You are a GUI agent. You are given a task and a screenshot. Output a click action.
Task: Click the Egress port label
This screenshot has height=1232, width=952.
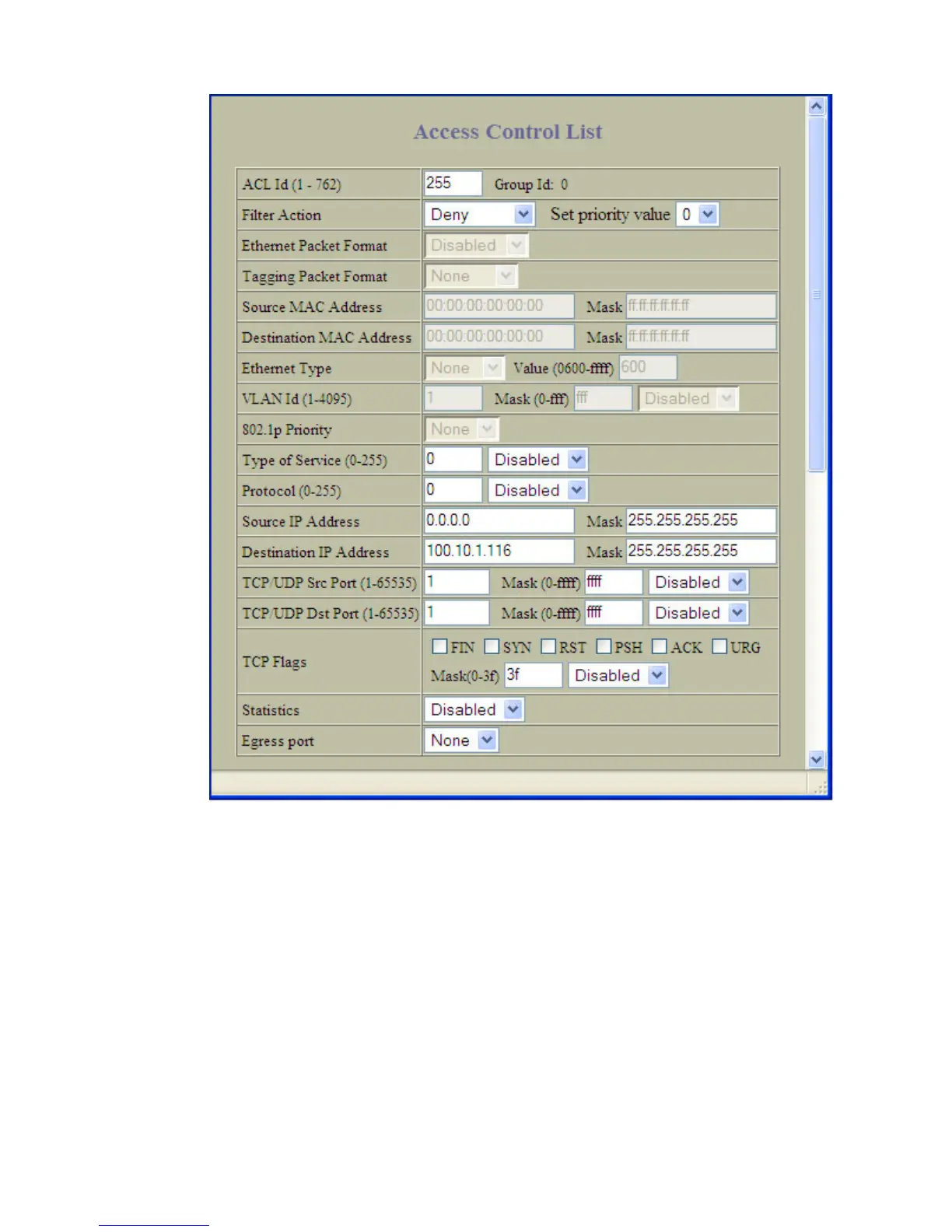(278, 741)
